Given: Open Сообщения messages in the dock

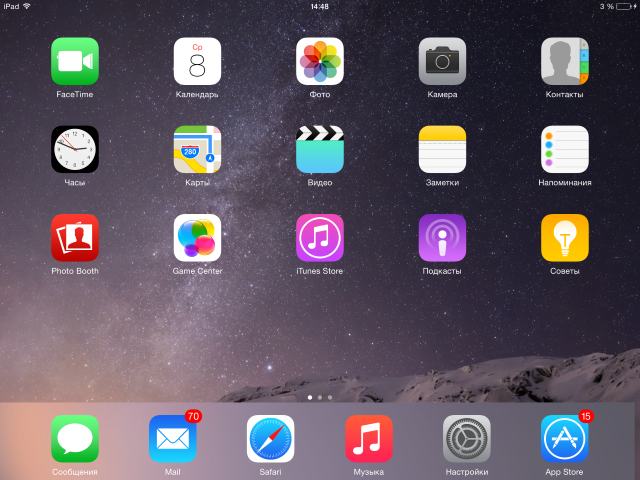Looking at the screenshot, I should [75, 439].
